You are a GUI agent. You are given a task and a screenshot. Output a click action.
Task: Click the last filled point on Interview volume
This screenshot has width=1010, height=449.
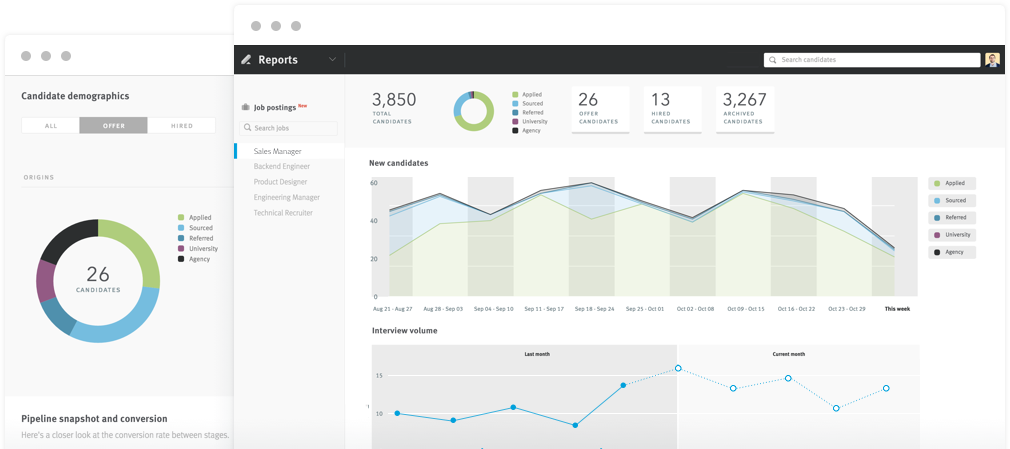(x=623, y=385)
